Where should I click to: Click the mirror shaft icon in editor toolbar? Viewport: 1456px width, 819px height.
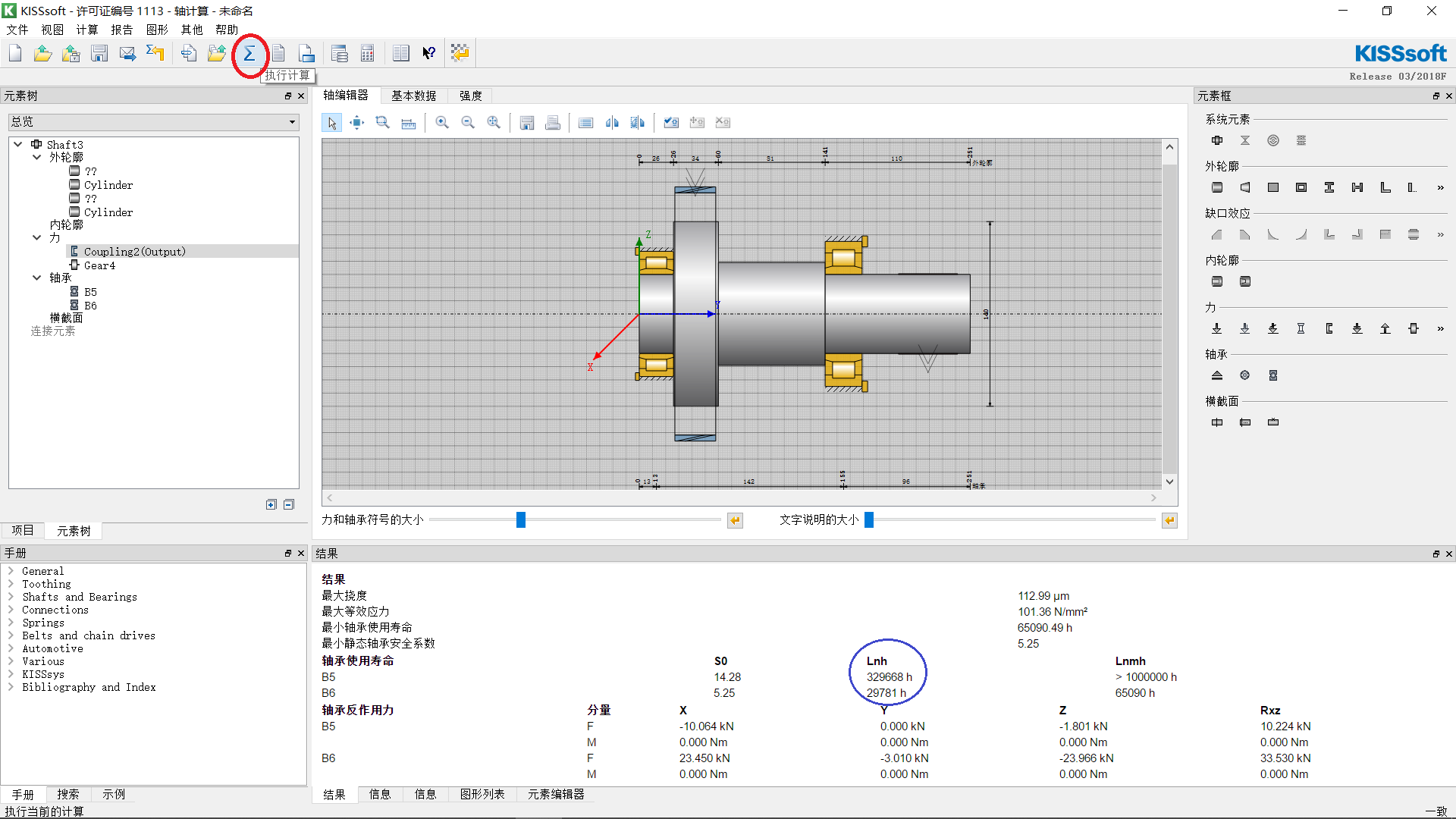[612, 123]
